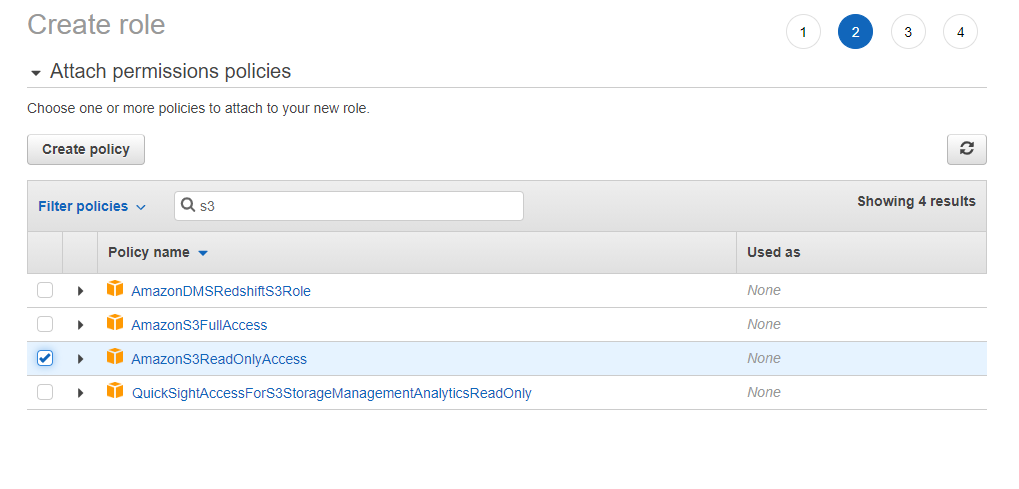
Task: Click the Showing 4 results text
Action: (x=916, y=201)
